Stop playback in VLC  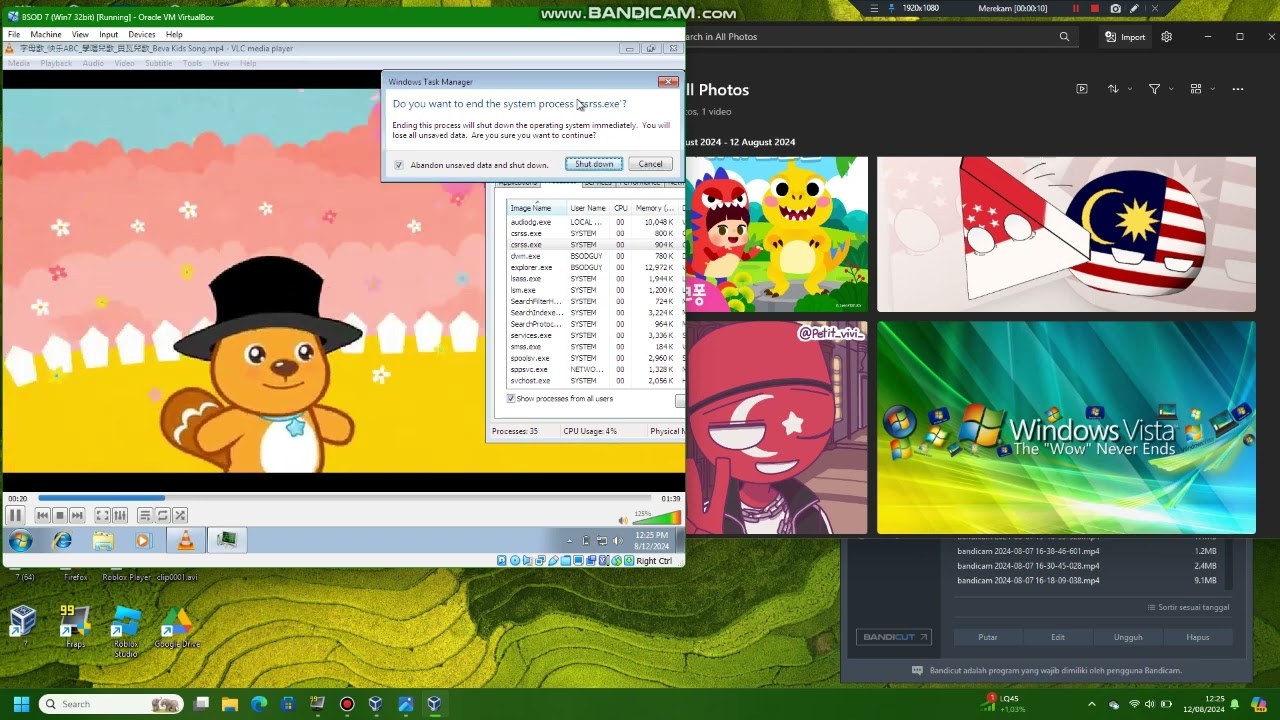60,515
